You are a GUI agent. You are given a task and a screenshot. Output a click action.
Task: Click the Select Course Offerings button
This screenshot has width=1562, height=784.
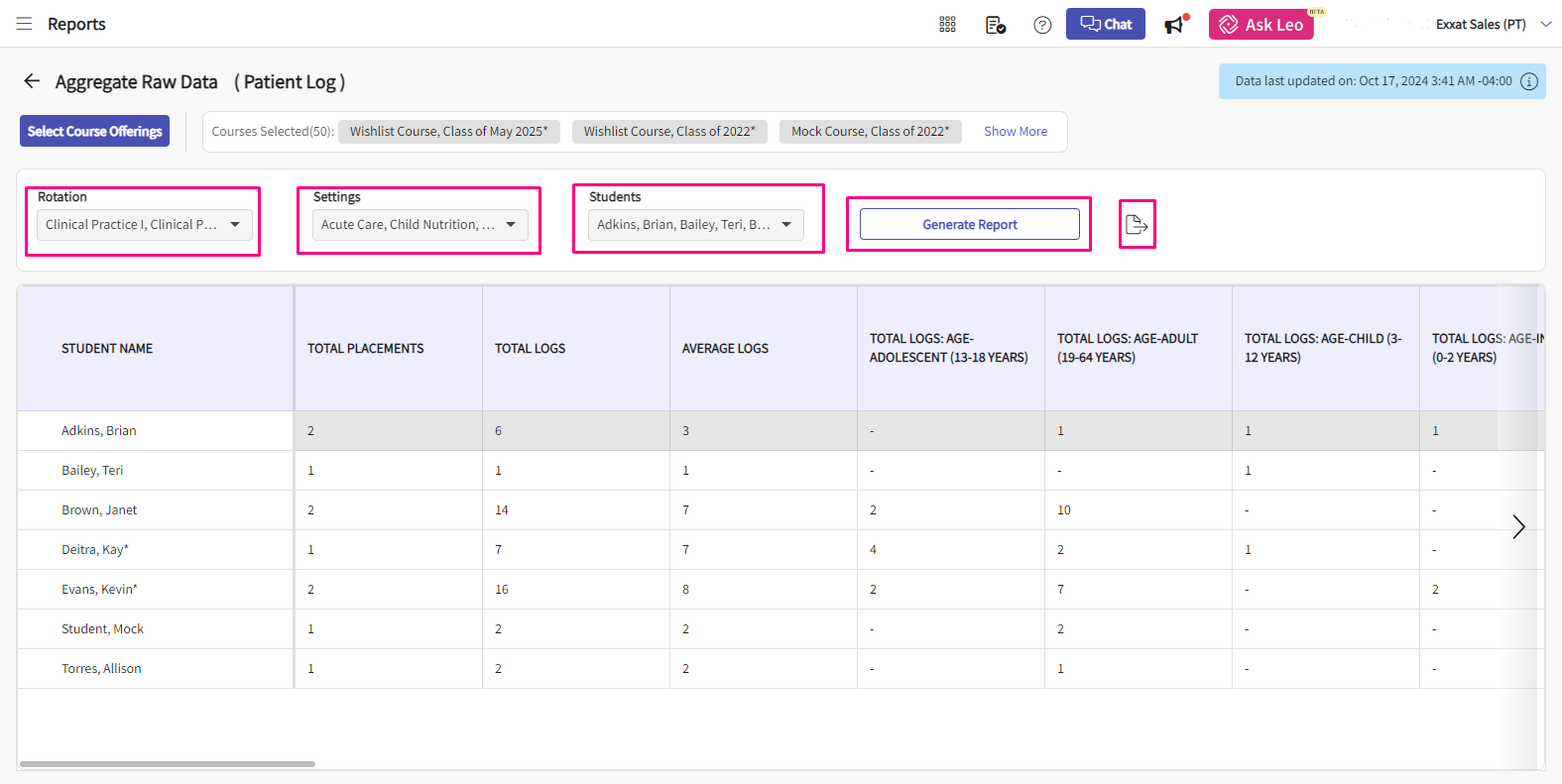coord(94,131)
